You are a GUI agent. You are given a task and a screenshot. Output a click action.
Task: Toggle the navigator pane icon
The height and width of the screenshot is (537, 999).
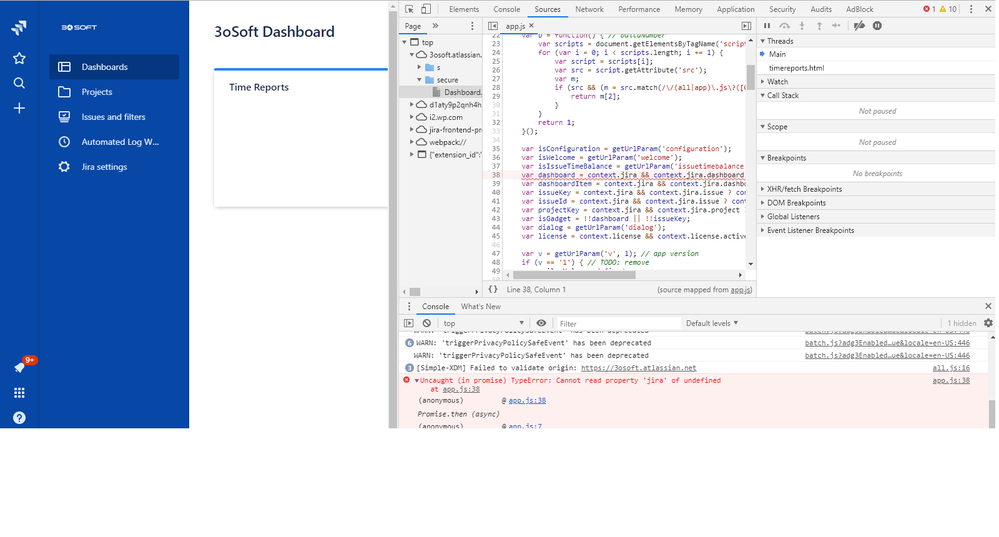pos(492,26)
